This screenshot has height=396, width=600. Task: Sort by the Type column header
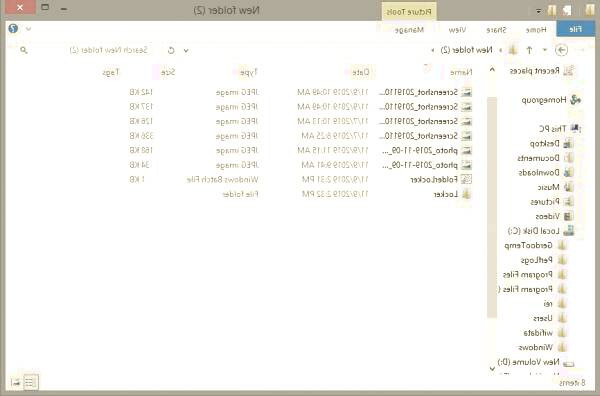click(x=249, y=72)
